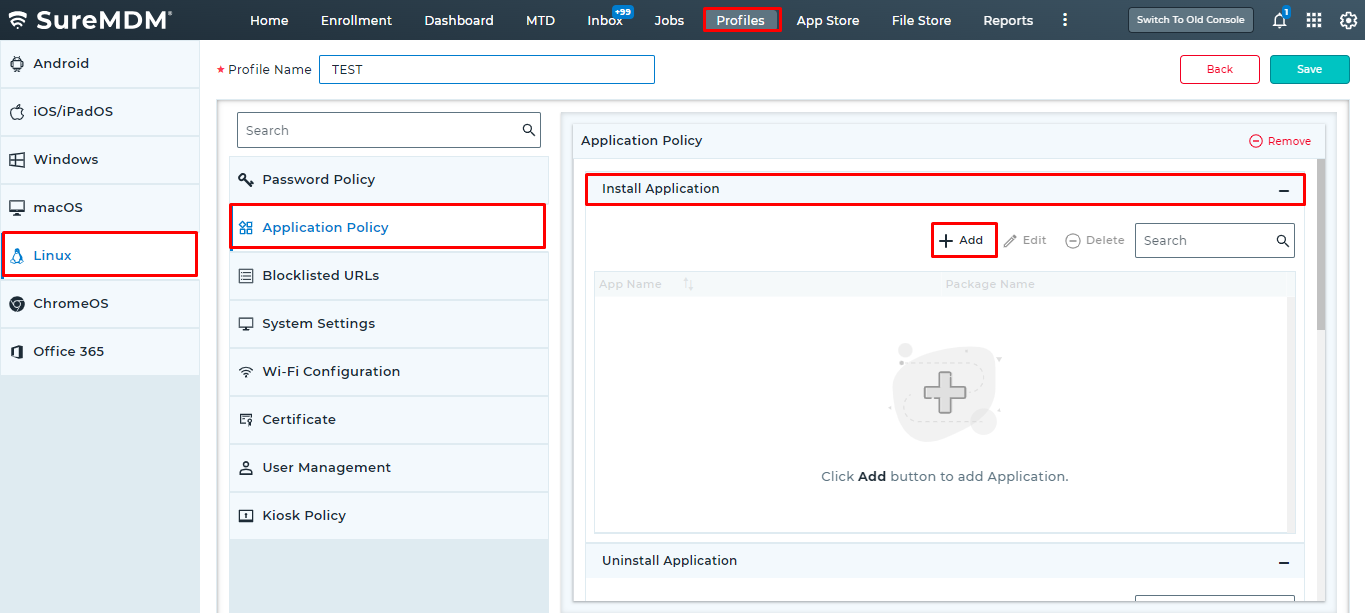Click the Profile Name text field

click(x=486, y=69)
